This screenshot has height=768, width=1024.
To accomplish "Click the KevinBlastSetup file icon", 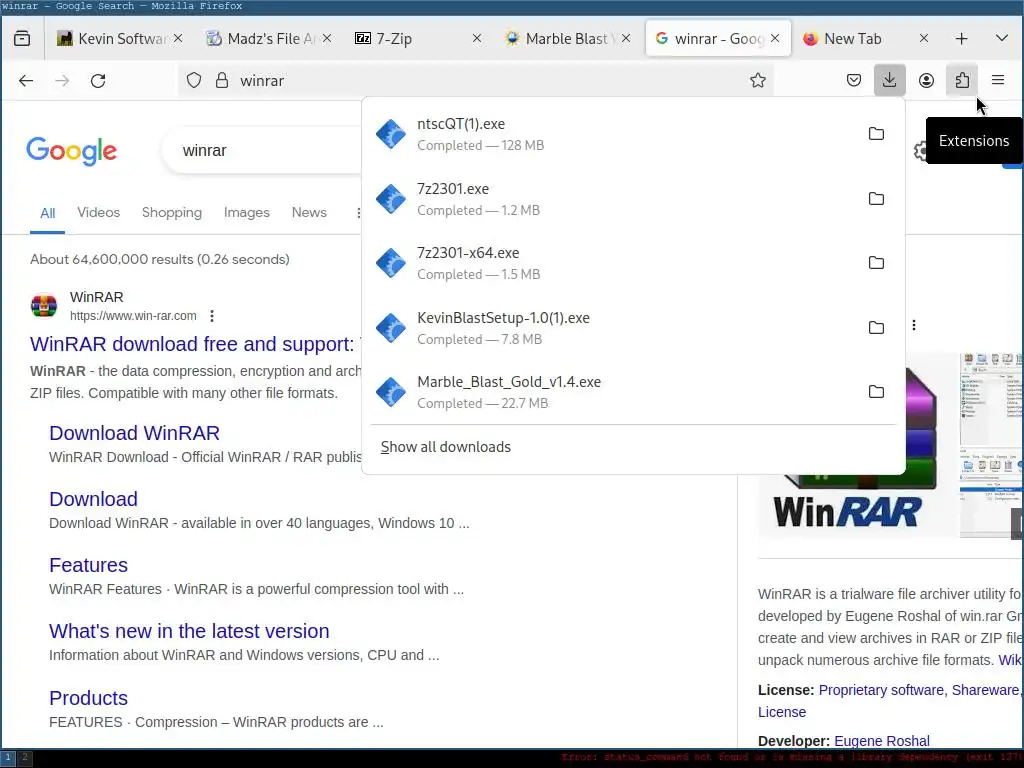I will pos(391,327).
